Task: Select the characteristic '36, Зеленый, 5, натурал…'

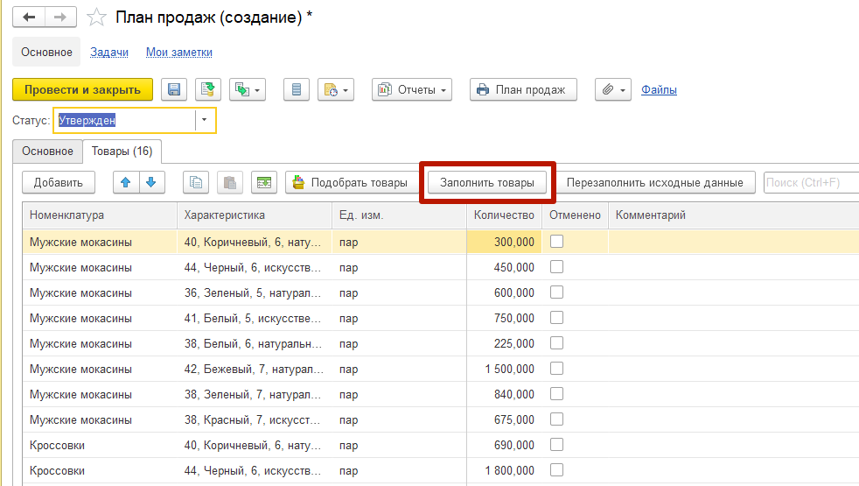Action: tap(255, 293)
